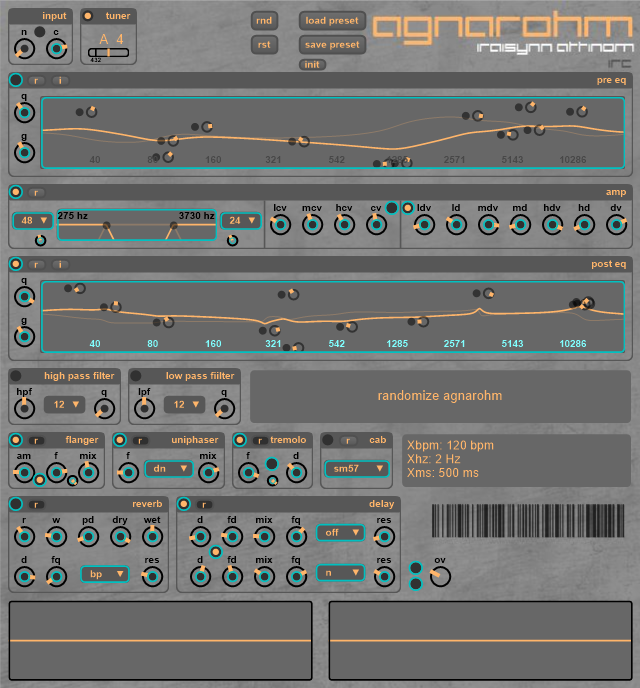The height and width of the screenshot is (688, 640).
Task: Expand the reverb bp filter type dropdown
Action: click(x=105, y=574)
